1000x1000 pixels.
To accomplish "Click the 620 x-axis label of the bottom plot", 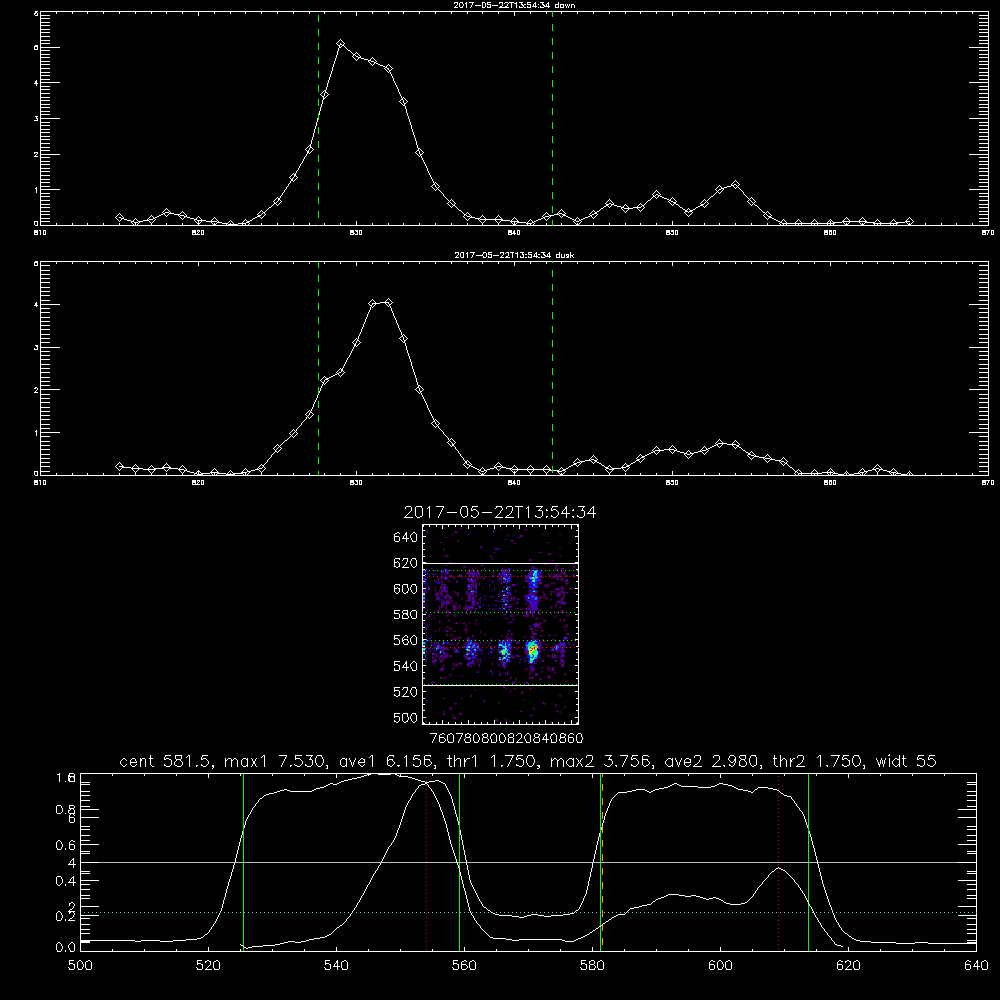I will point(848,965).
